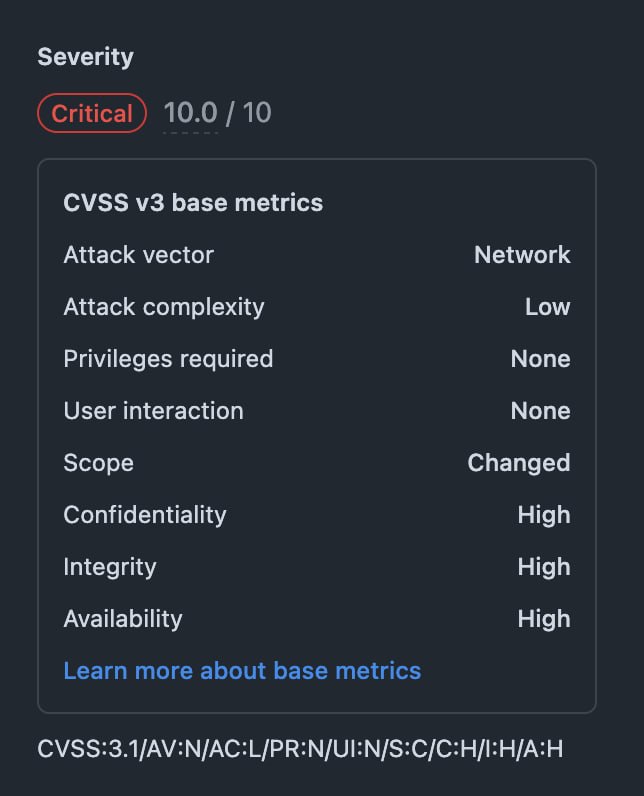The width and height of the screenshot is (644, 796).
Task: Click the Changed scope value
Action: point(519,463)
